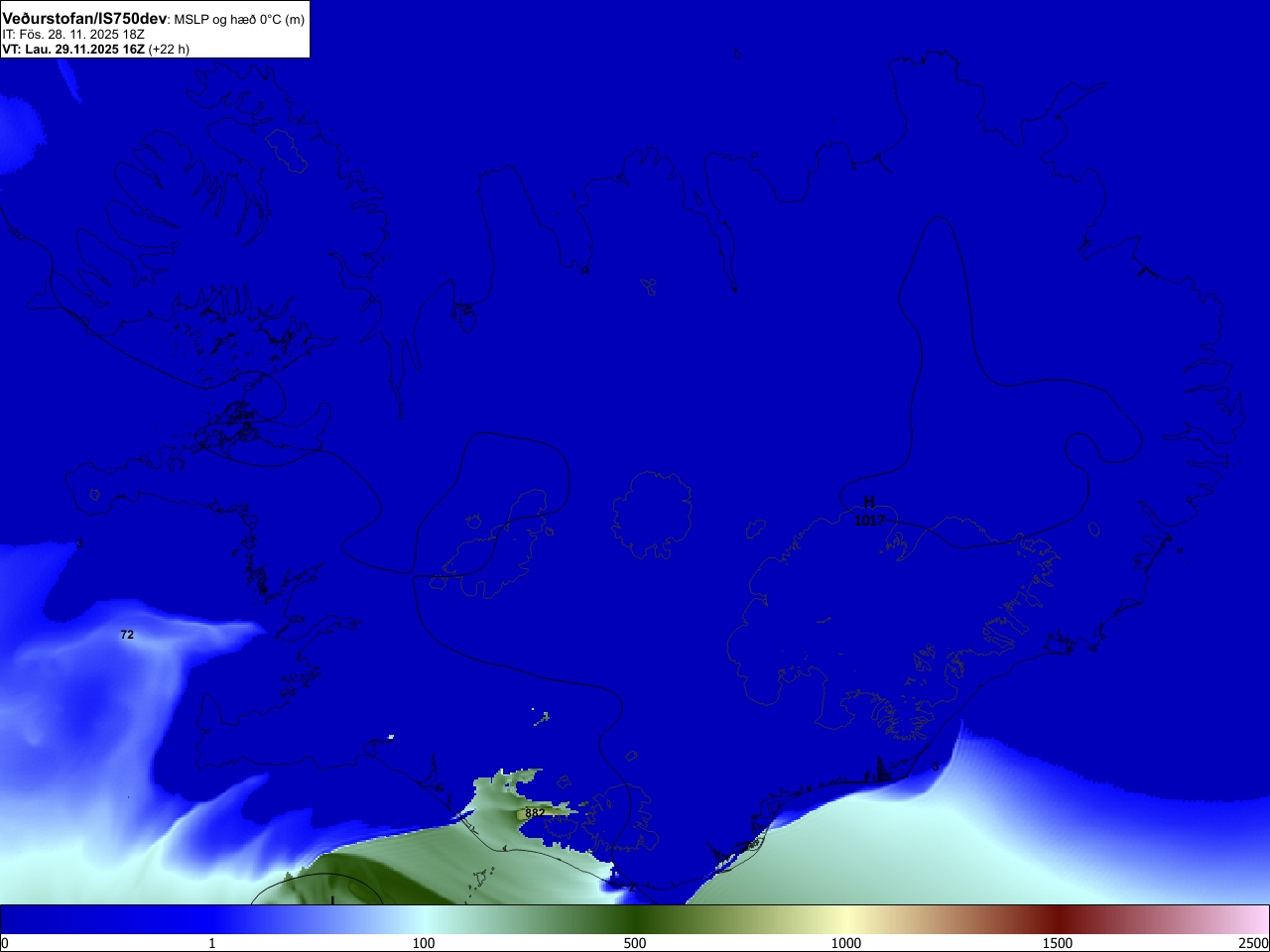Click the 'VT: Lau. 29.11.2025 16Z' line
Screen dimensions: 1270x952
click(73, 49)
